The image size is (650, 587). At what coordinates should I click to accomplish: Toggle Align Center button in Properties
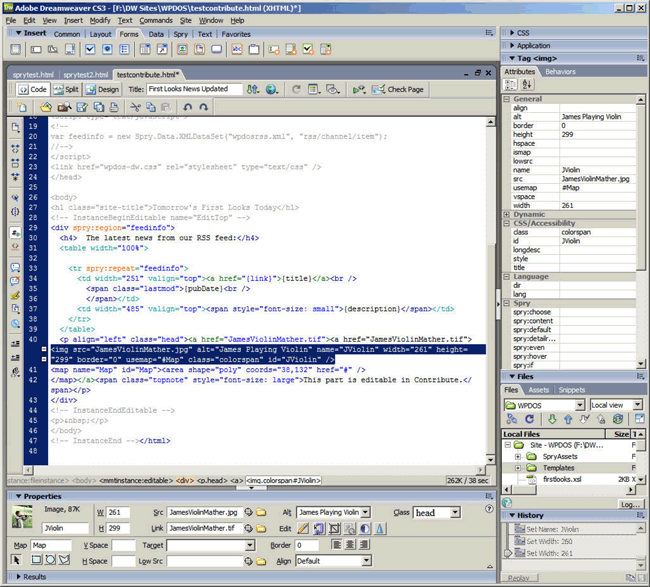pos(350,544)
